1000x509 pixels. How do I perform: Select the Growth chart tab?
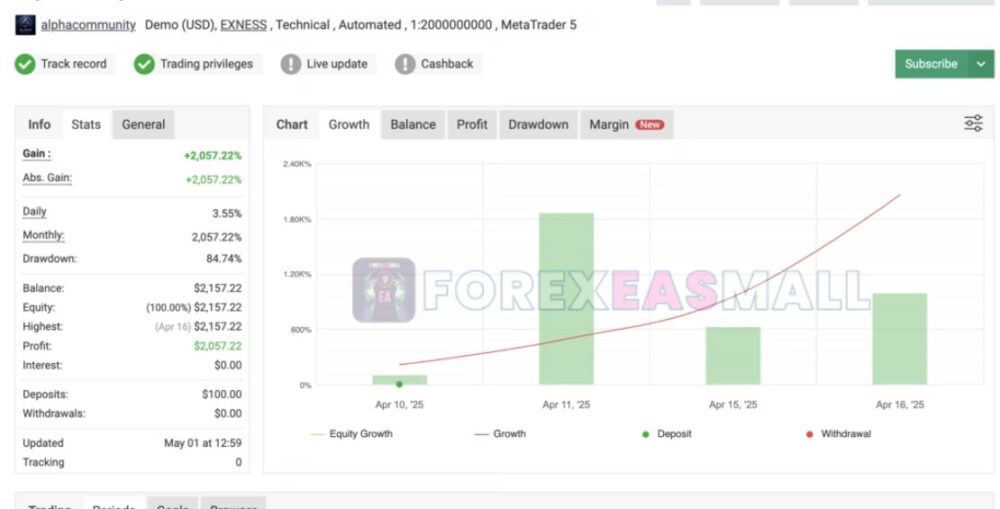[x=349, y=124]
